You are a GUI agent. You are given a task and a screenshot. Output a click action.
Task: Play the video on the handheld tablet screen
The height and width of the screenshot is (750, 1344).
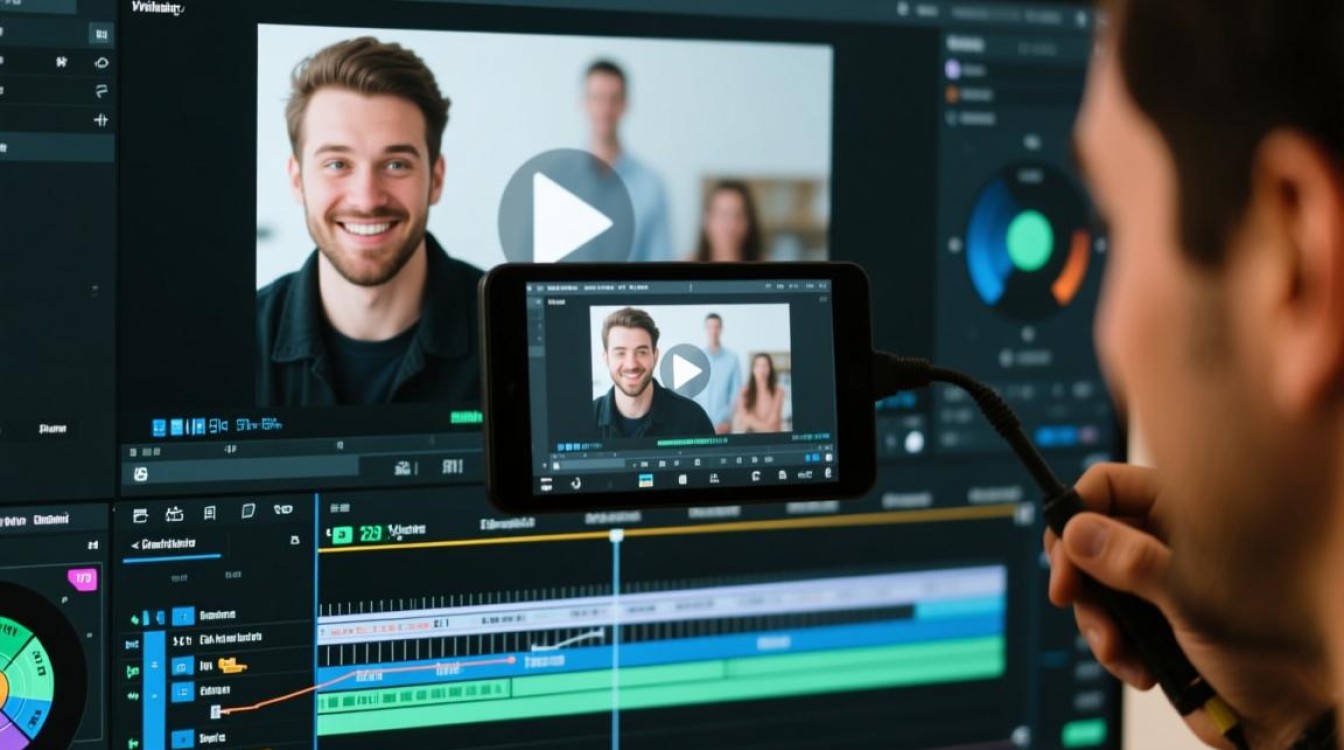tap(685, 371)
